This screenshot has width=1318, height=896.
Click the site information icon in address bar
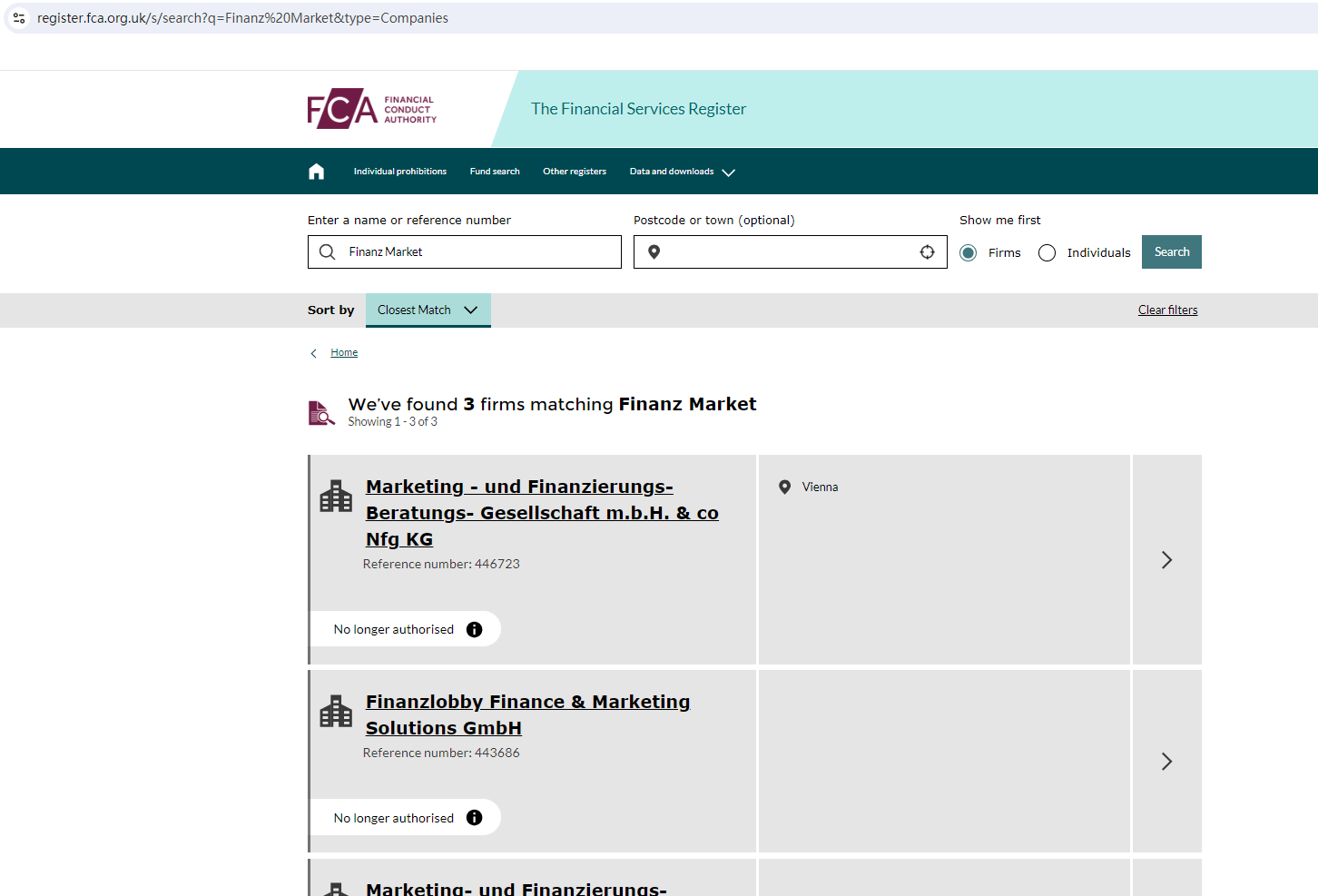pos(19,18)
